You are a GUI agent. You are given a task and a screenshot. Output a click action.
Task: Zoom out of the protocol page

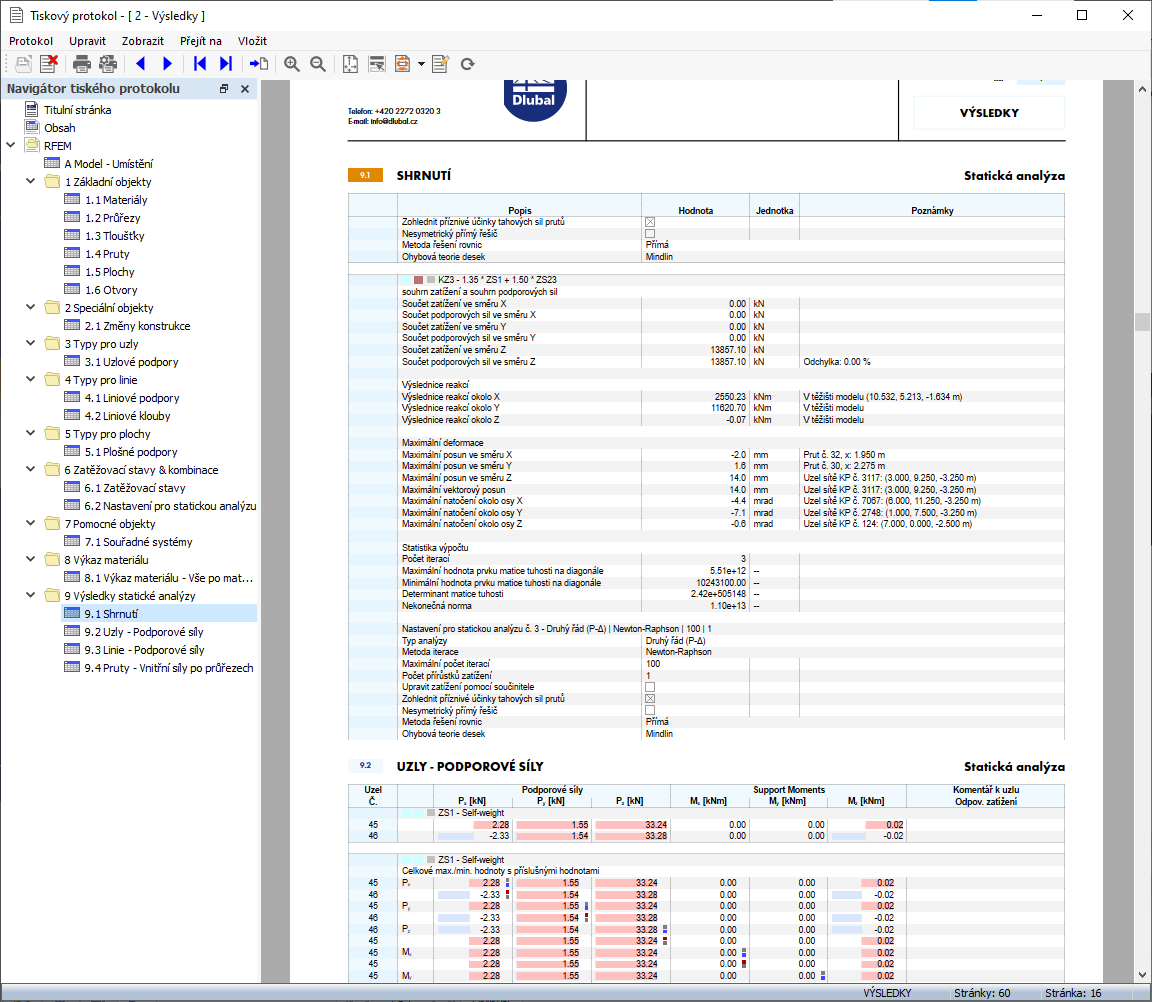point(318,64)
